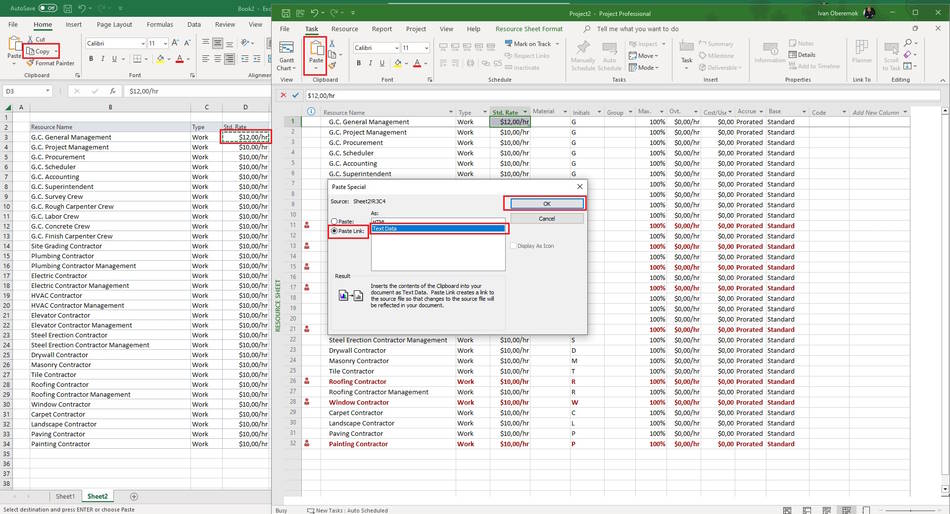Click Borders icon in Excel font group

point(137,59)
